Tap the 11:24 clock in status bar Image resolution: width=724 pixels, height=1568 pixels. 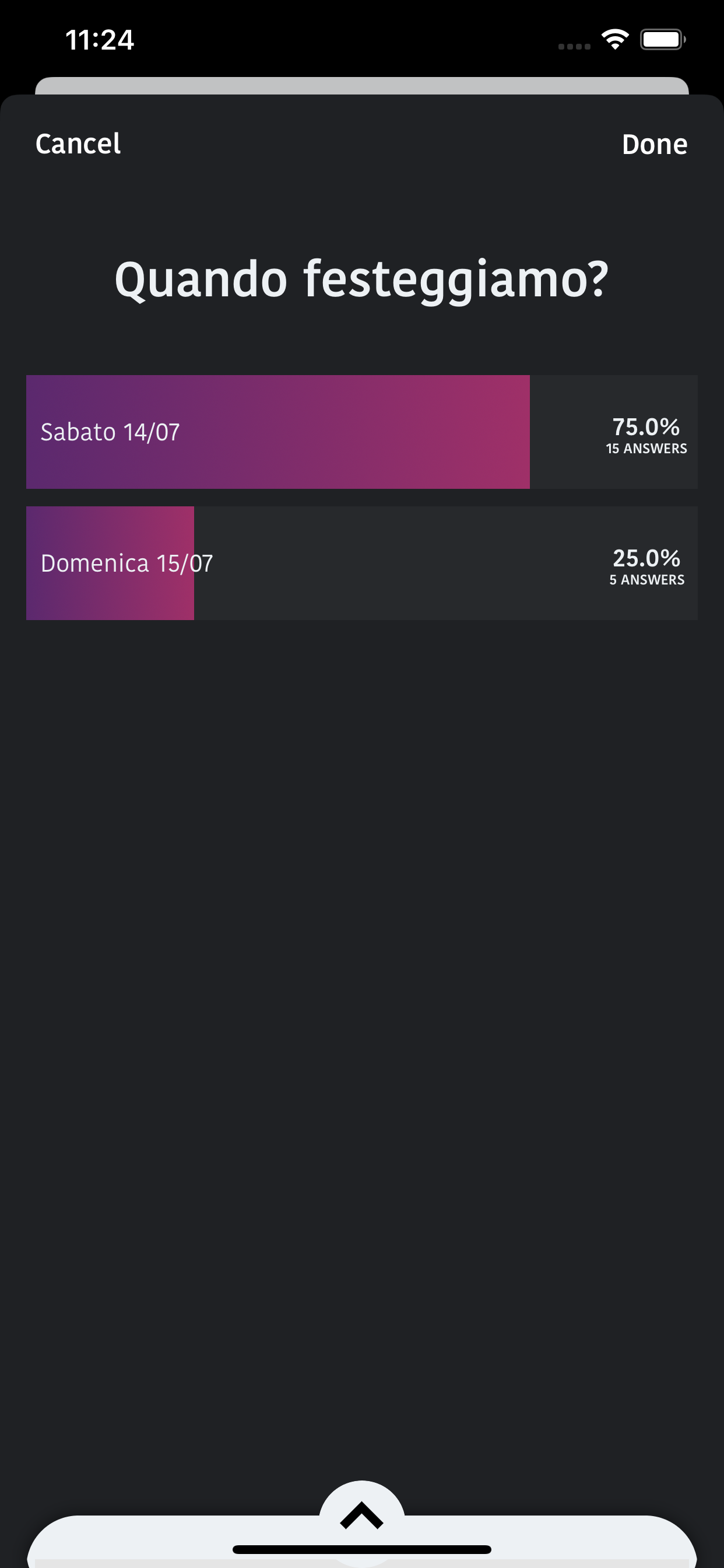pos(100,40)
